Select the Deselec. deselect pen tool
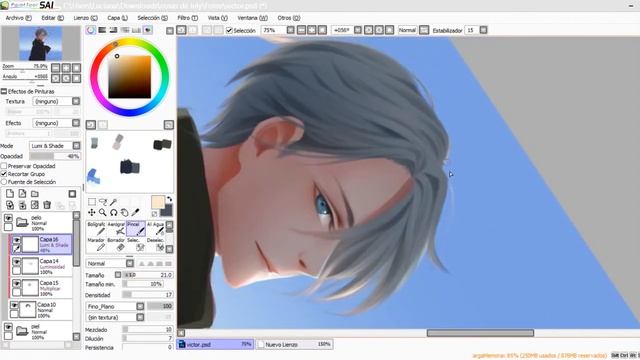Viewport: 640px width, 360px height. (156, 244)
